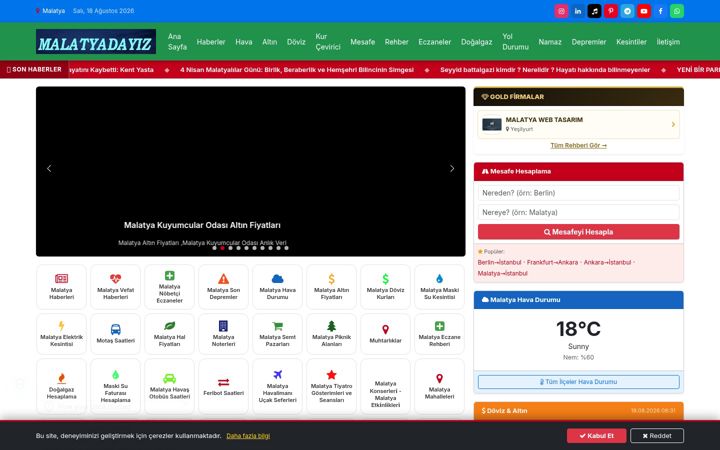Screen dimensions: 720x450
Task: Select the Malatya→İstanbul popular route
Action: tap(502, 273)
